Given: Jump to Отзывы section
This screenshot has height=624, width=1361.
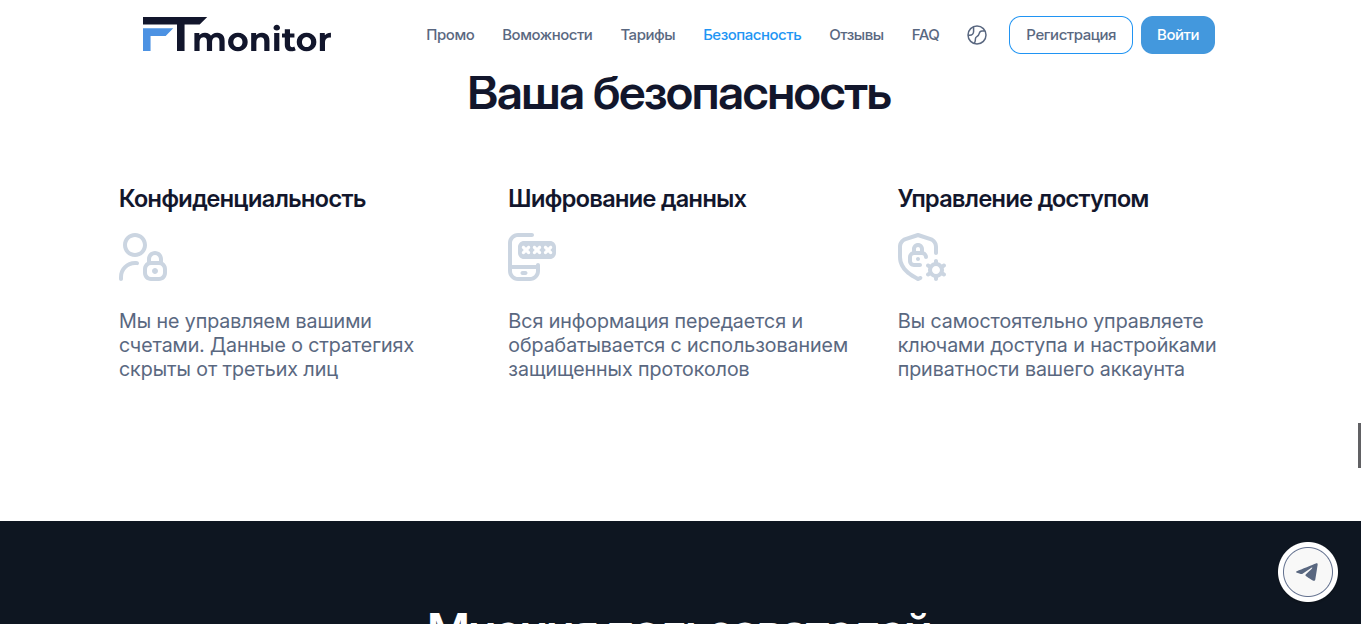Looking at the screenshot, I should (856, 35).
